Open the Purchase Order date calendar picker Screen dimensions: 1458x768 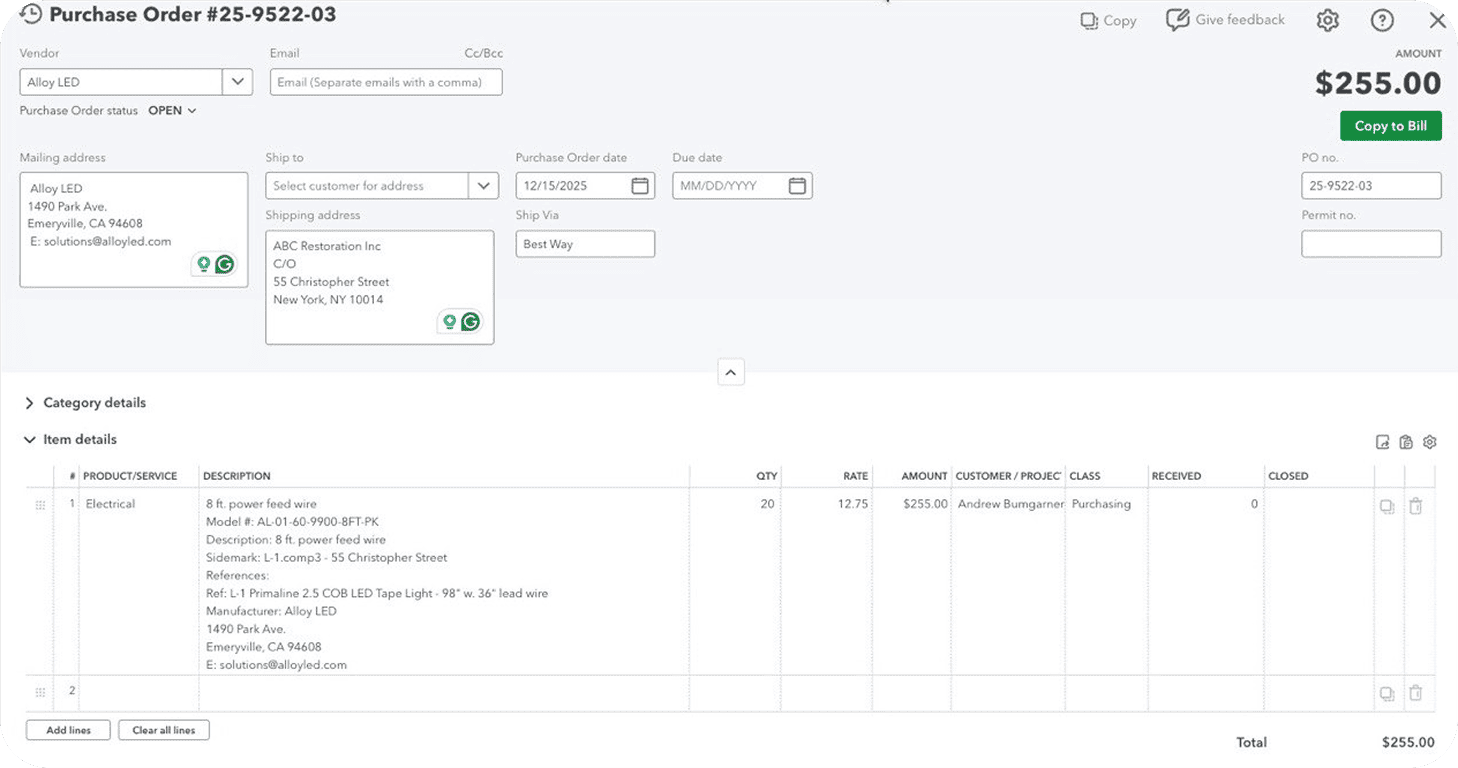[x=640, y=186]
